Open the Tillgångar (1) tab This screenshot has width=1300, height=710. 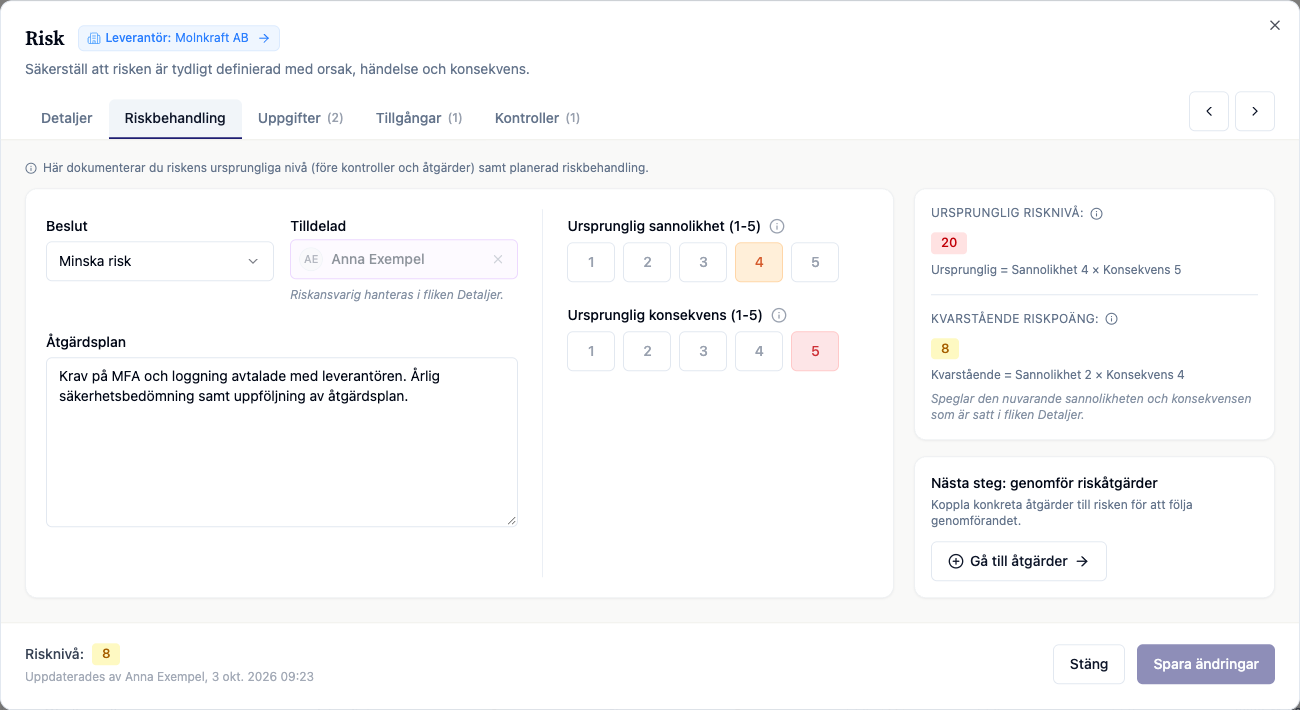coord(419,118)
